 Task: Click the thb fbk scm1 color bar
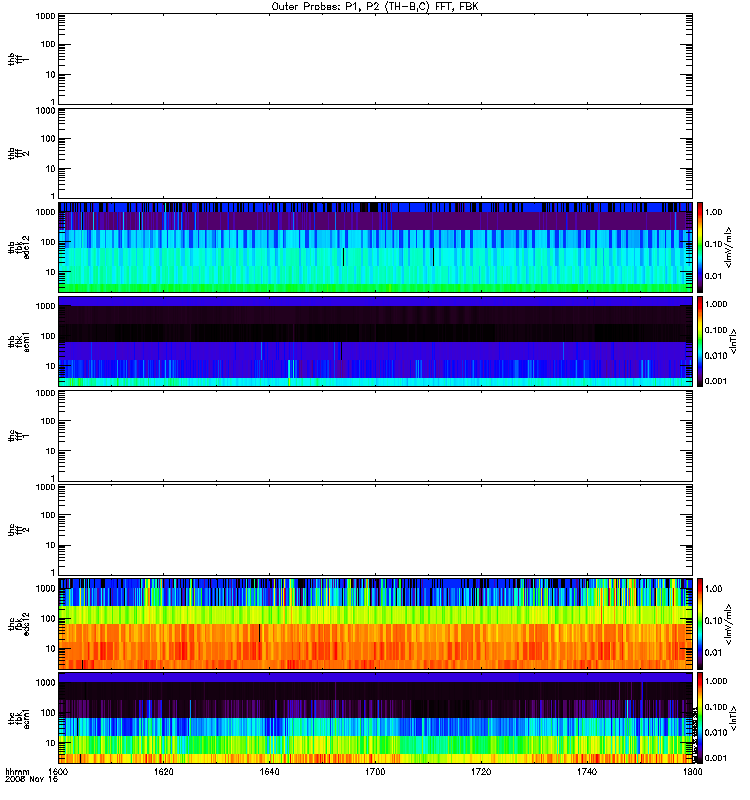pos(700,341)
